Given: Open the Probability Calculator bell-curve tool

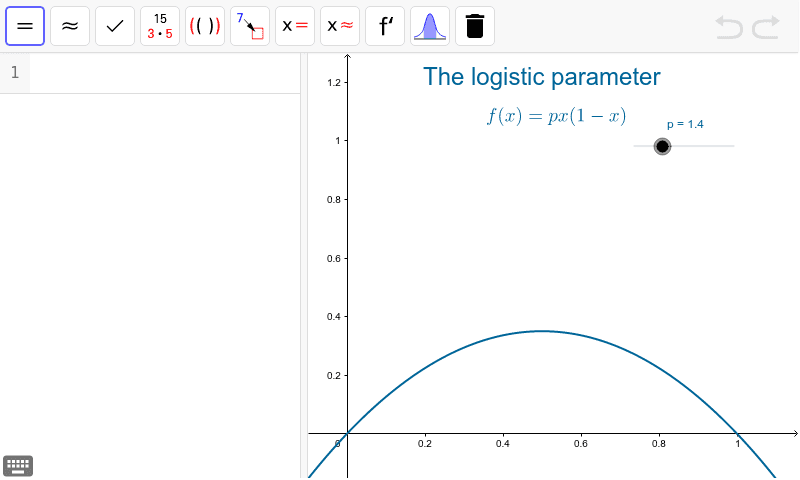Looking at the screenshot, I should [x=430, y=26].
